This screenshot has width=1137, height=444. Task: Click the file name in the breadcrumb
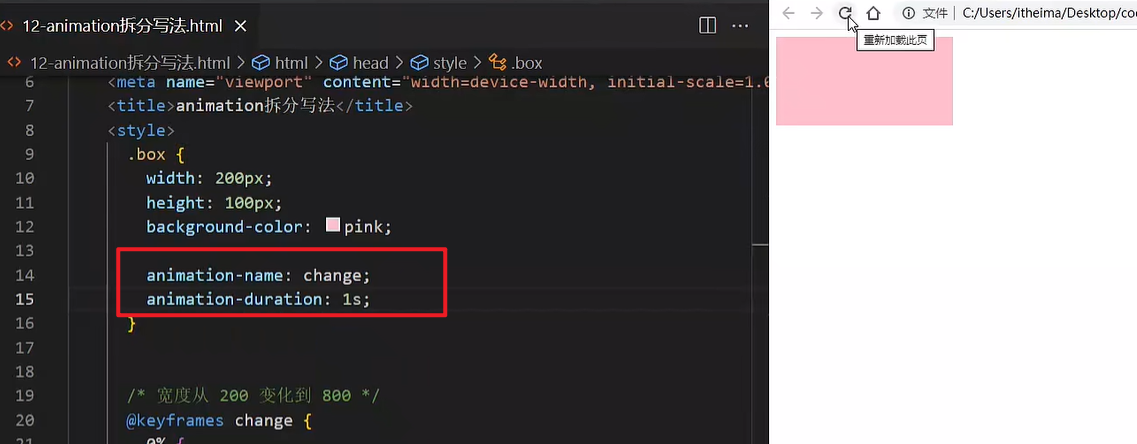[x=130, y=62]
